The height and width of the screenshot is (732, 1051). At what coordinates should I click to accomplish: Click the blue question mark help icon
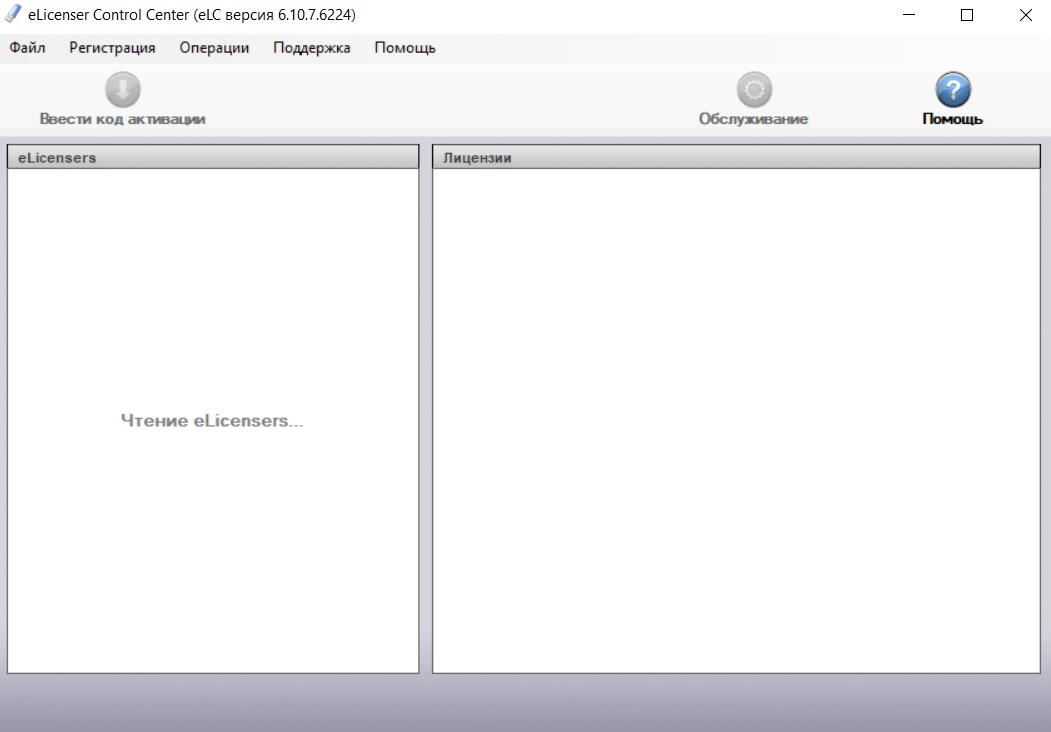coord(952,89)
